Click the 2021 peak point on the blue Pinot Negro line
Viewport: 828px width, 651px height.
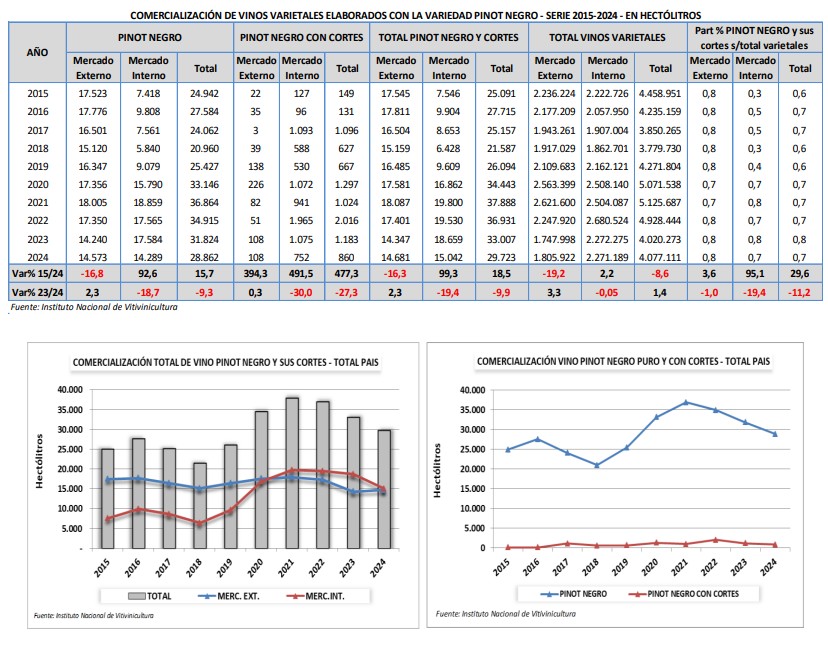(686, 402)
